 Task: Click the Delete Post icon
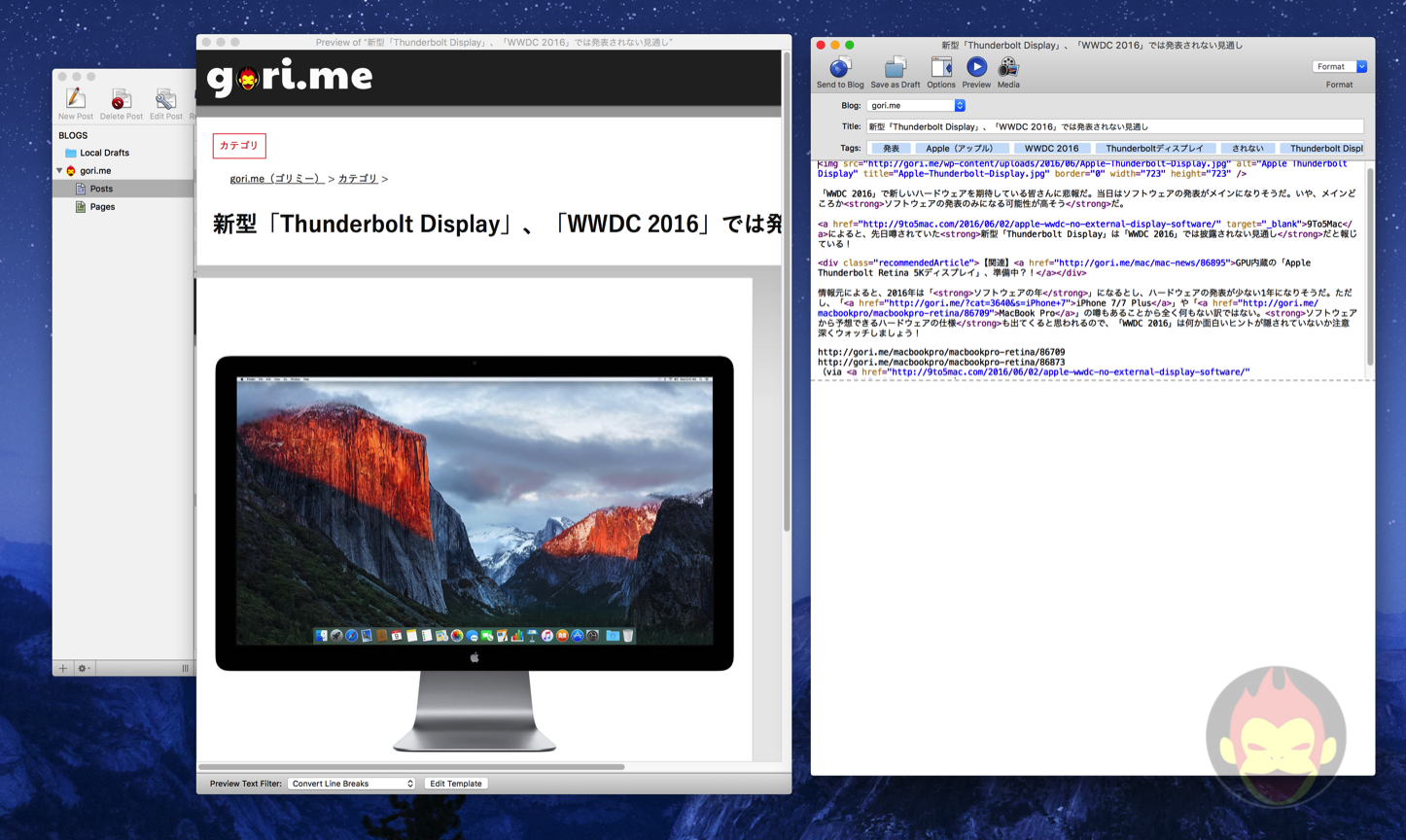pos(121,99)
